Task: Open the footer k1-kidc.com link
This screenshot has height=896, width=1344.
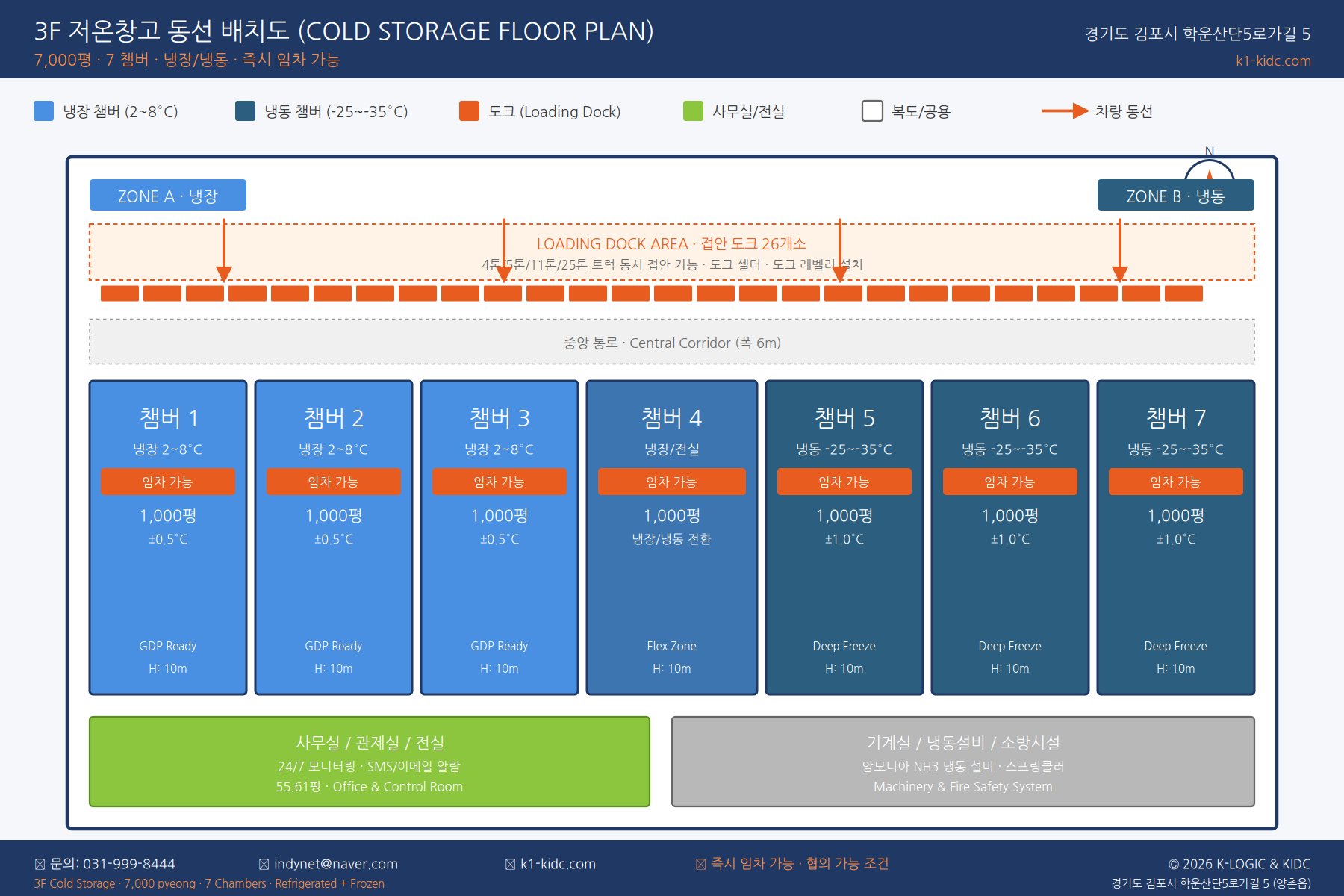Action: point(558,864)
